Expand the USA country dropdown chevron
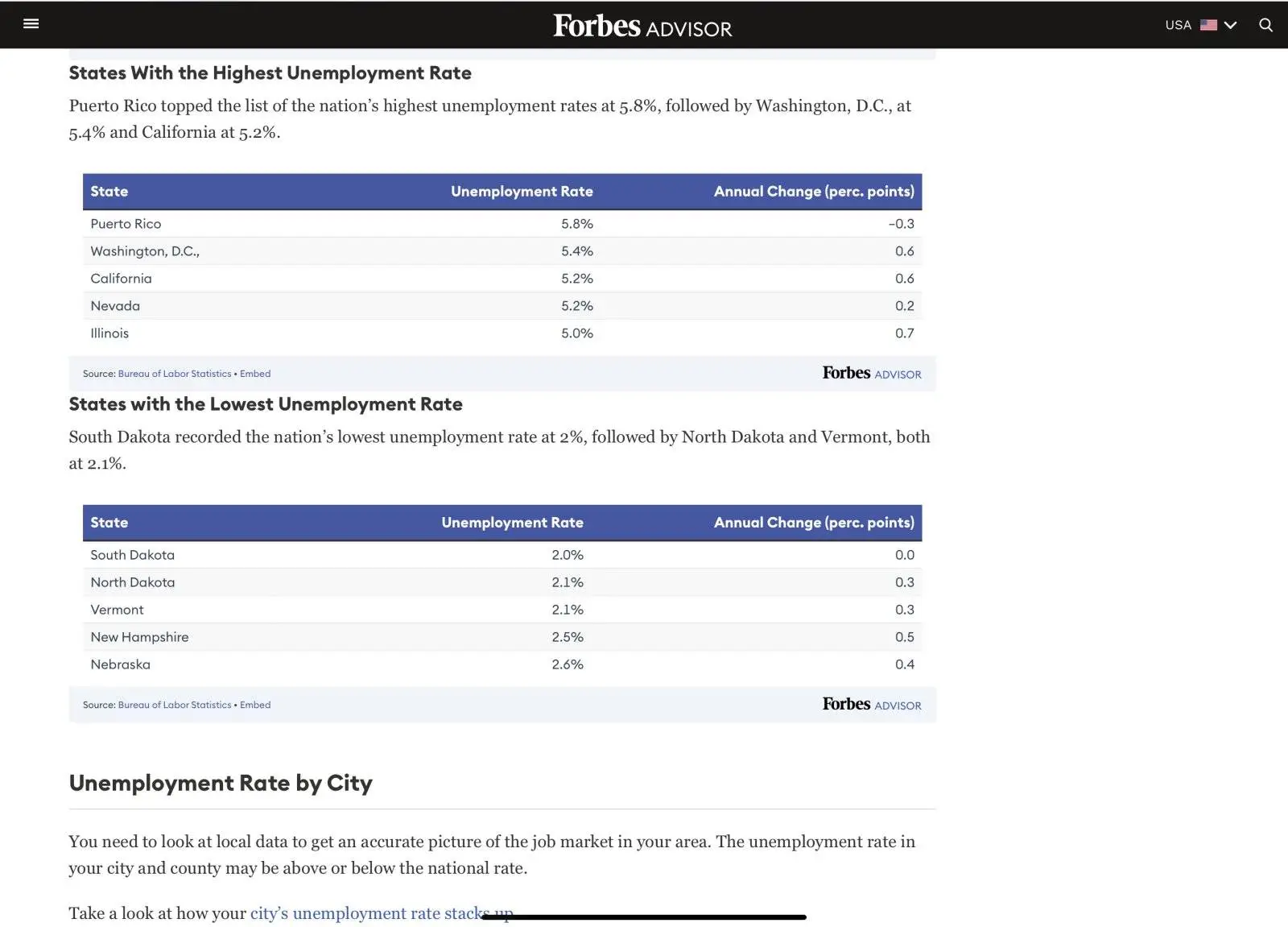The height and width of the screenshot is (927, 1288). point(1230,25)
